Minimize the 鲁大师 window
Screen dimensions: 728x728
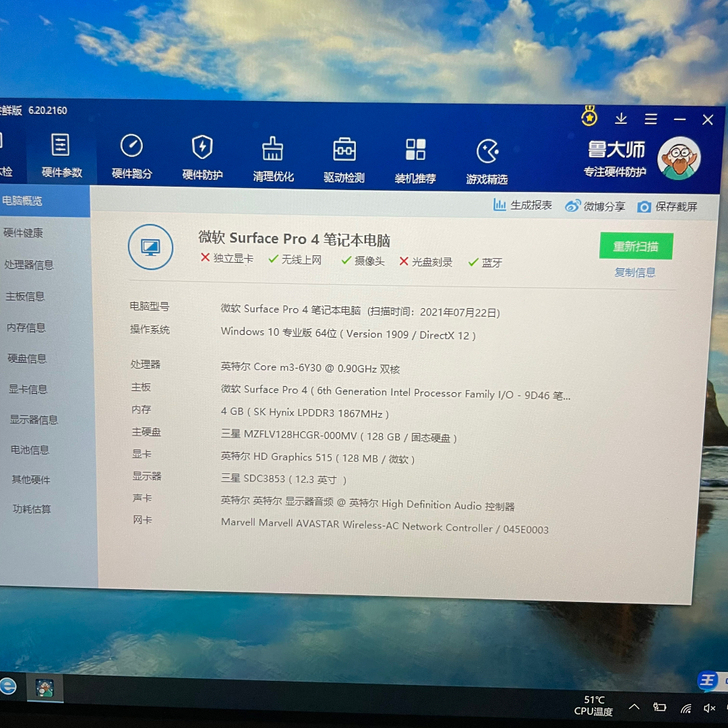tap(679, 119)
